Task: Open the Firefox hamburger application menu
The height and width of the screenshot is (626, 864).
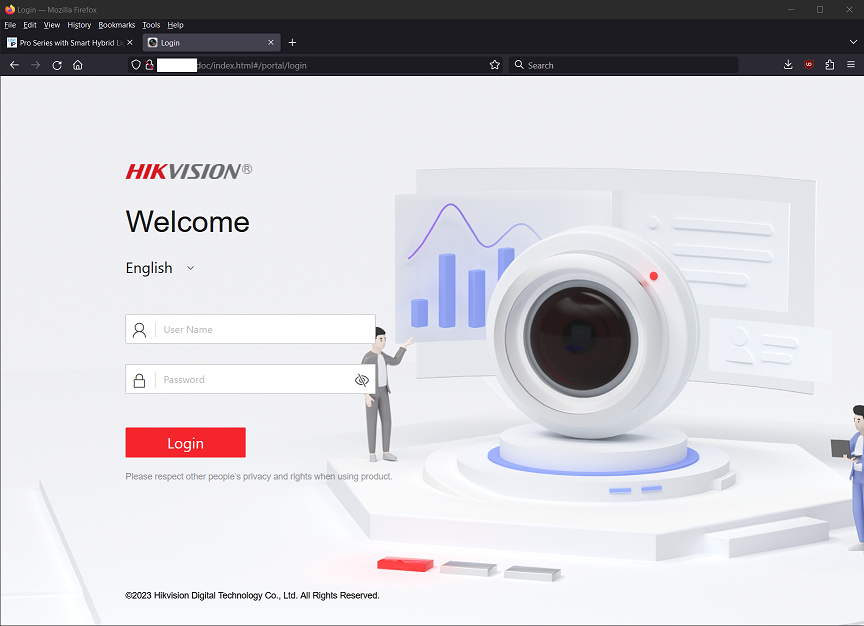Action: 851,65
